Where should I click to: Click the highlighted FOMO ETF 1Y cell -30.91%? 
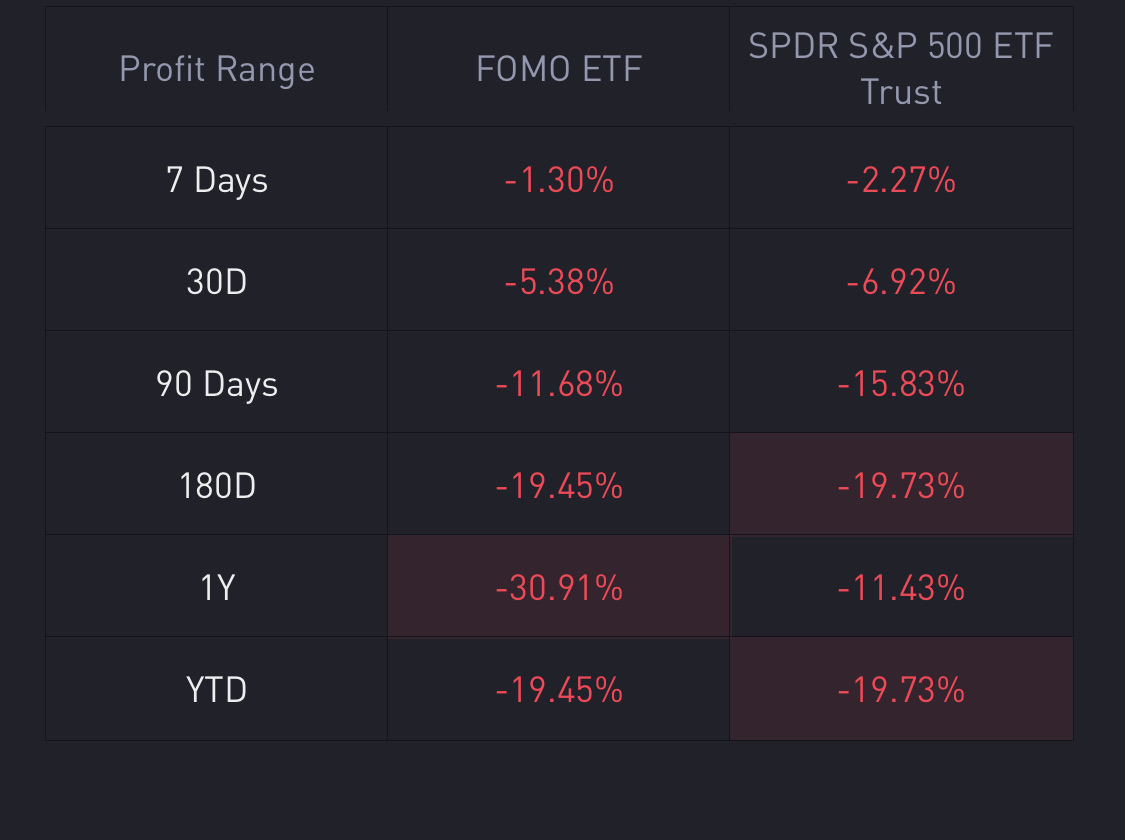[559, 588]
